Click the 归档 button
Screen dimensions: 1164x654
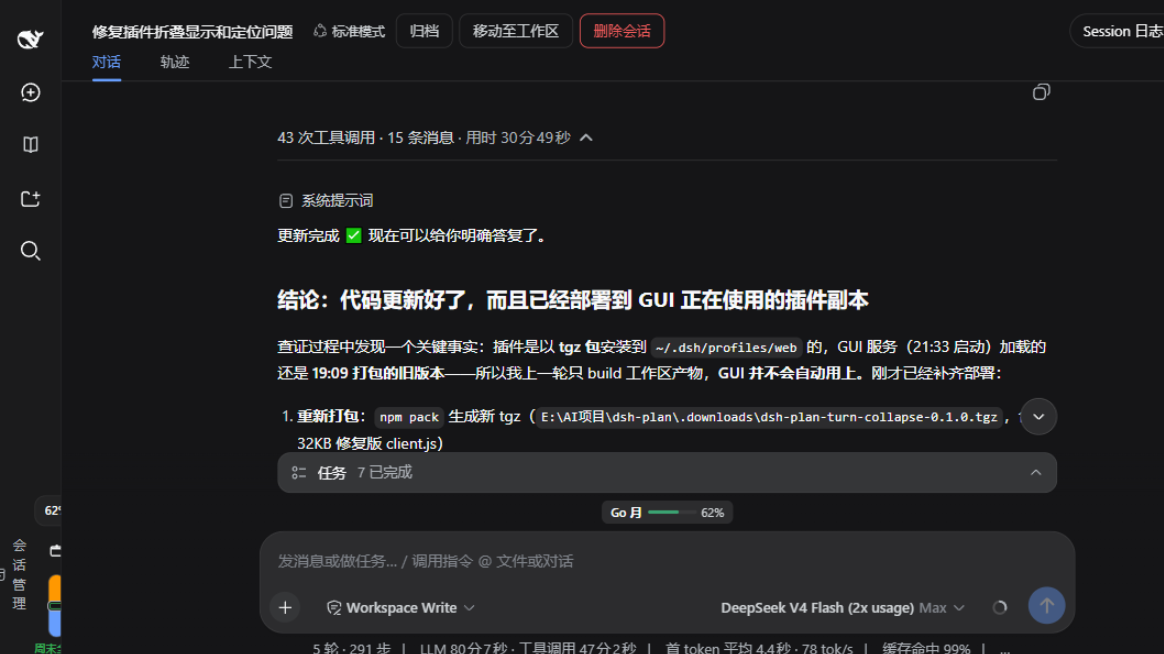point(424,31)
